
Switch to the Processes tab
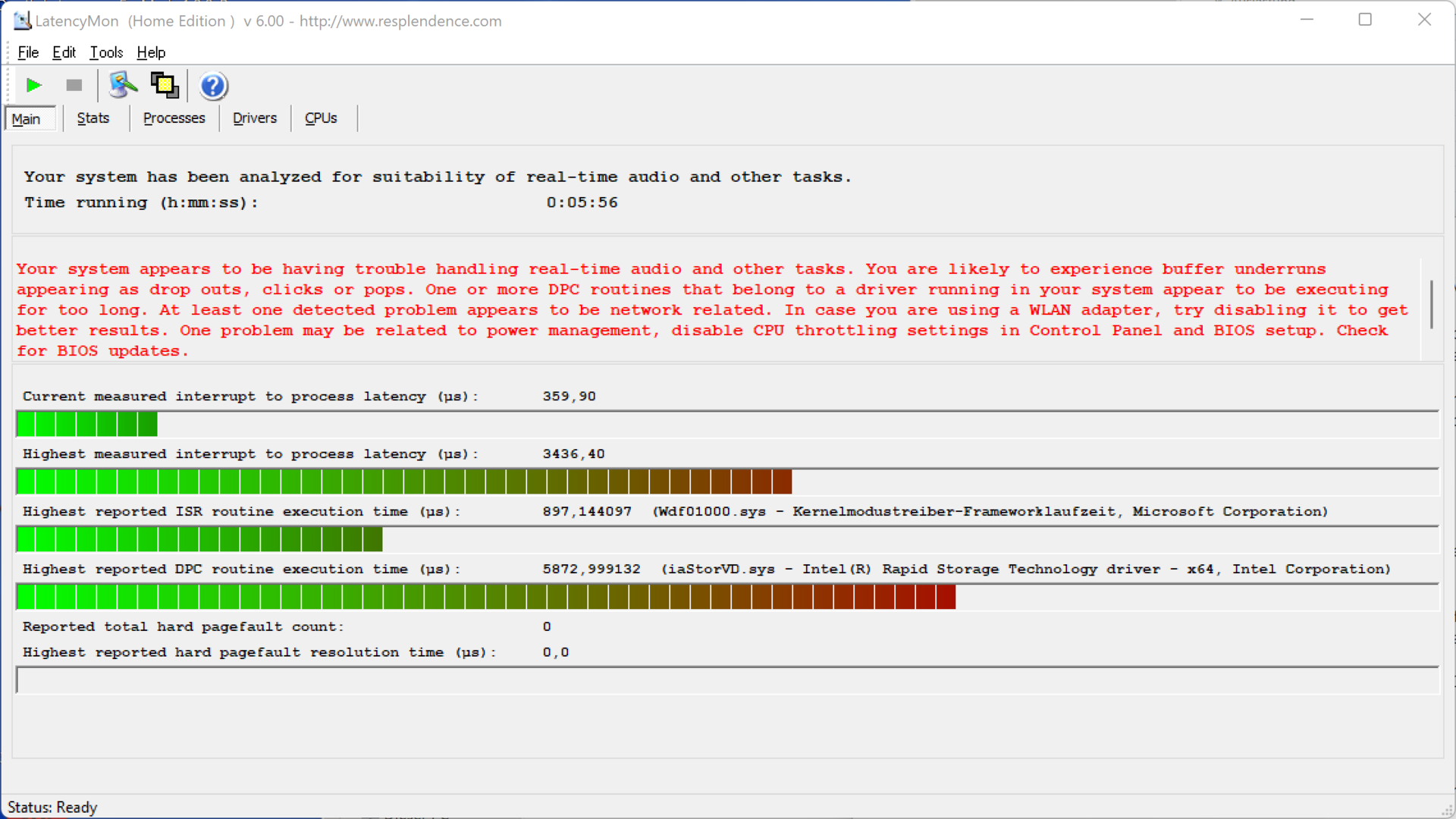pos(174,118)
